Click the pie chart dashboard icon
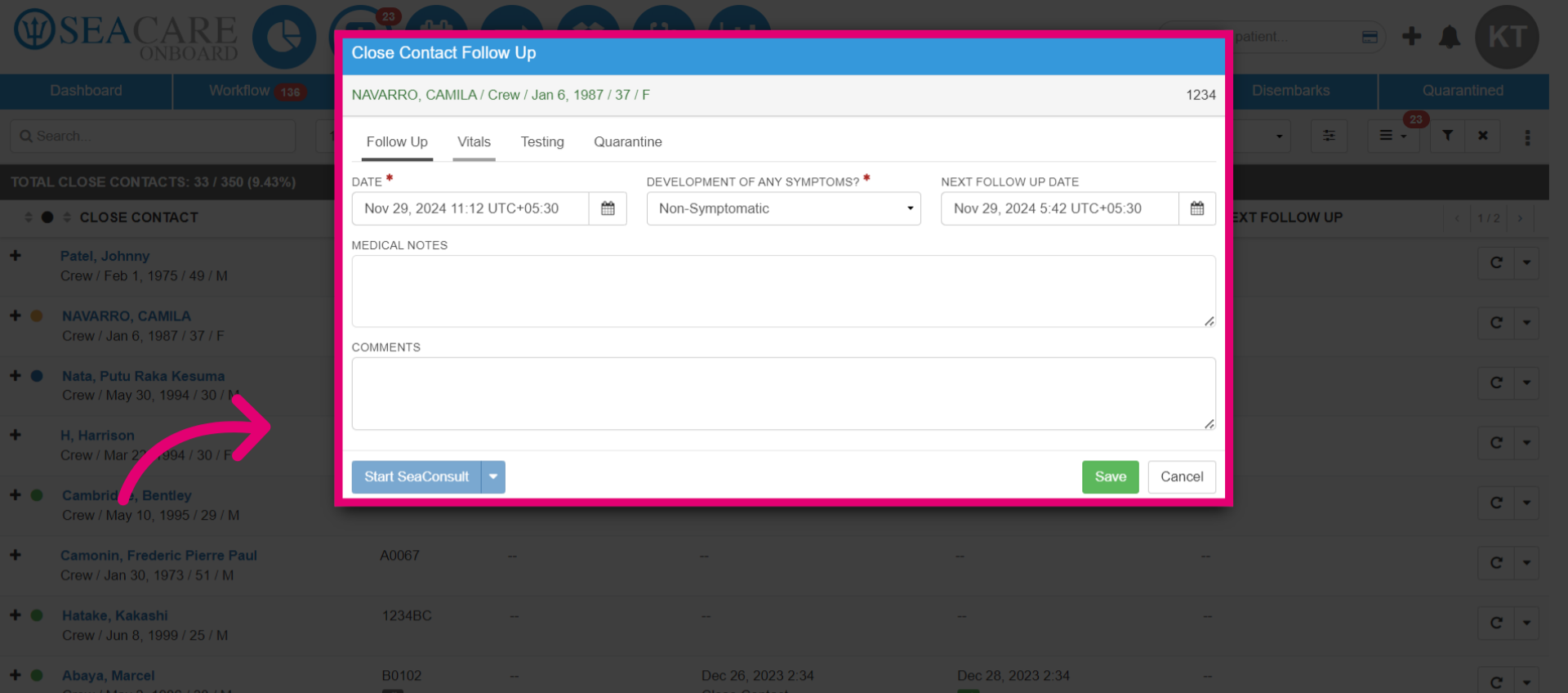The image size is (1568, 693). pyautogui.click(x=283, y=37)
